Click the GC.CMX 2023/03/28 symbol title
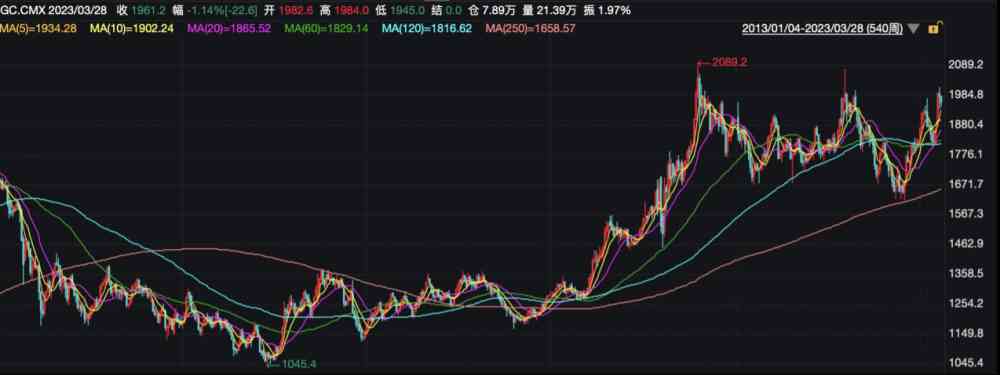The width and height of the screenshot is (1000, 375). pyautogui.click(x=54, y=10)
